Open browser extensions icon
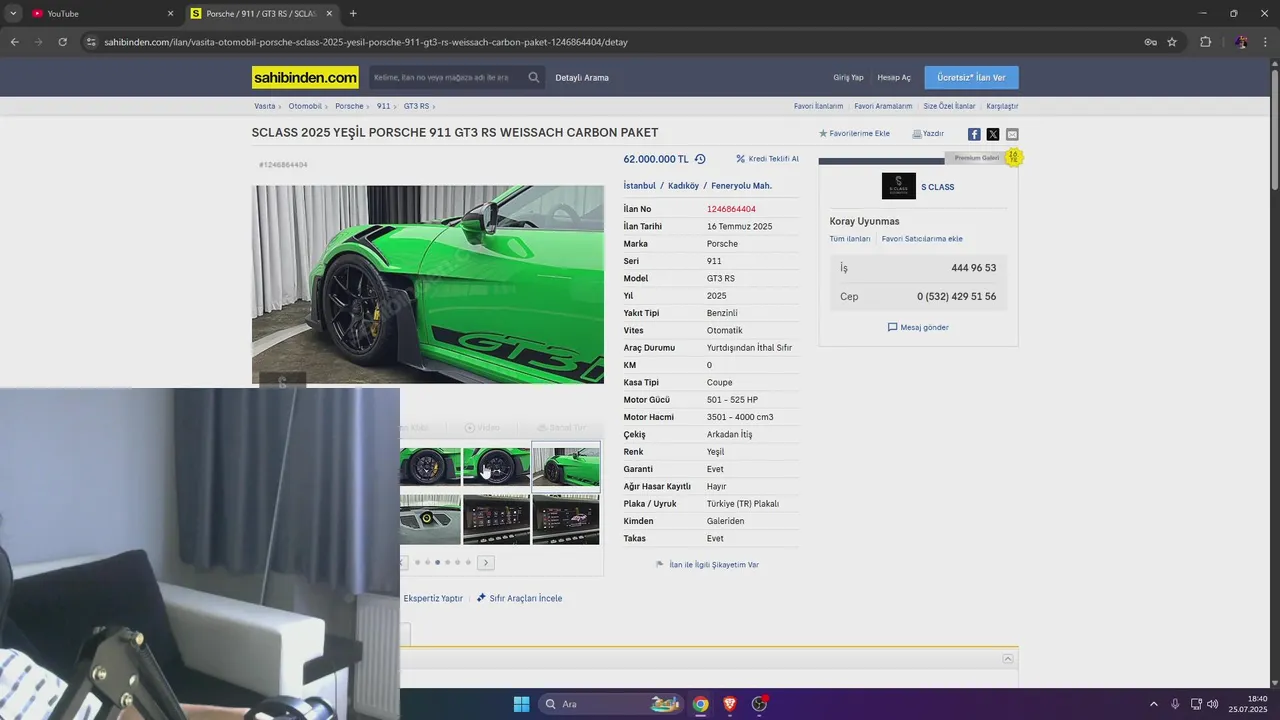The height and width of the screenshot is (720, 1280). 1205,42
